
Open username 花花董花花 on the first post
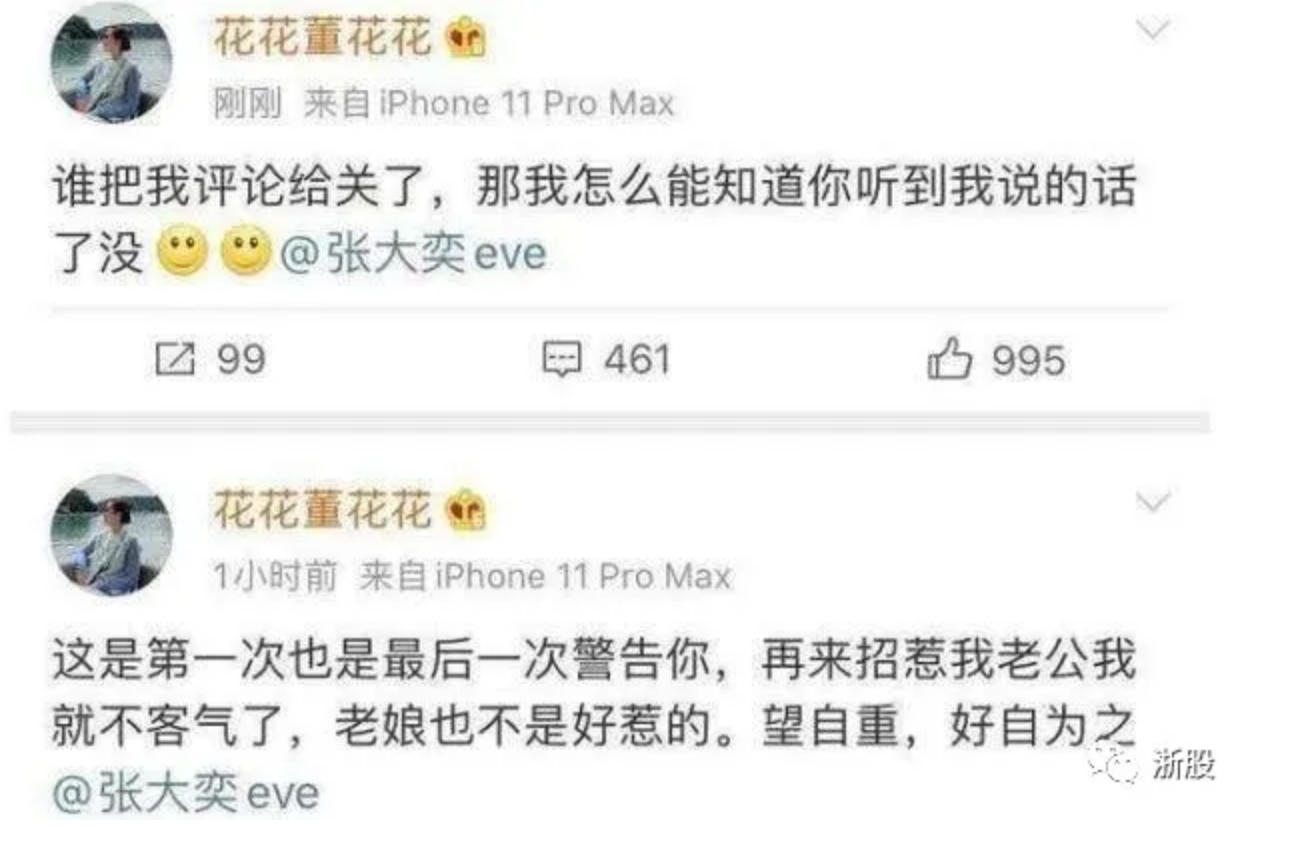pyautogui.click(x=322, y=39)
